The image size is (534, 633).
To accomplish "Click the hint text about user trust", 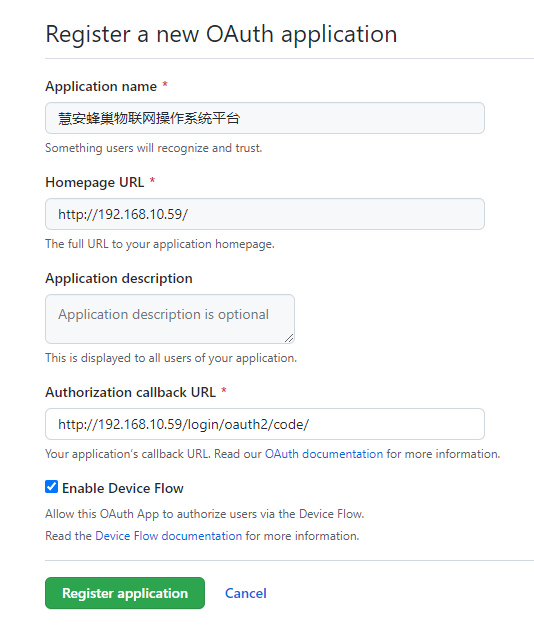I will pyautogui.click(x=153, y=148).
